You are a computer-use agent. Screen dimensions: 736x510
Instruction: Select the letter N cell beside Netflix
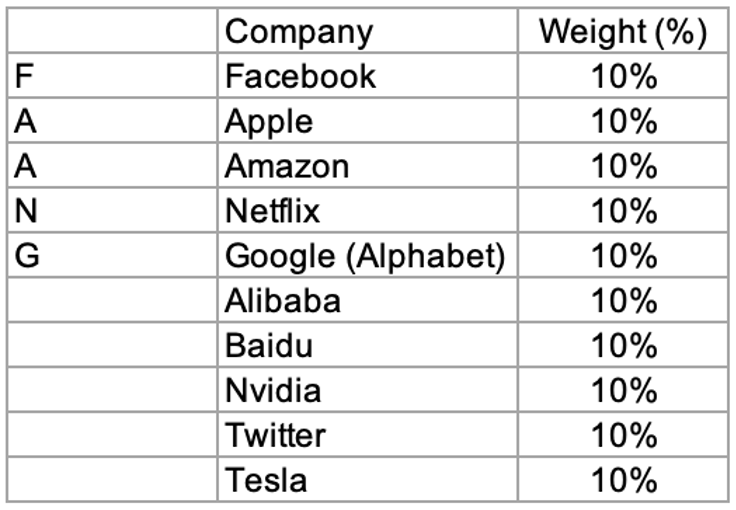click(26, 211)
